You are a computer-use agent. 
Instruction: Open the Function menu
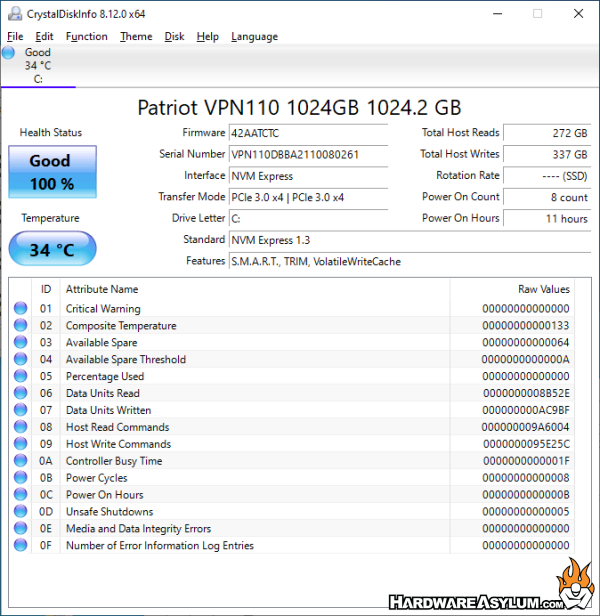86,37
